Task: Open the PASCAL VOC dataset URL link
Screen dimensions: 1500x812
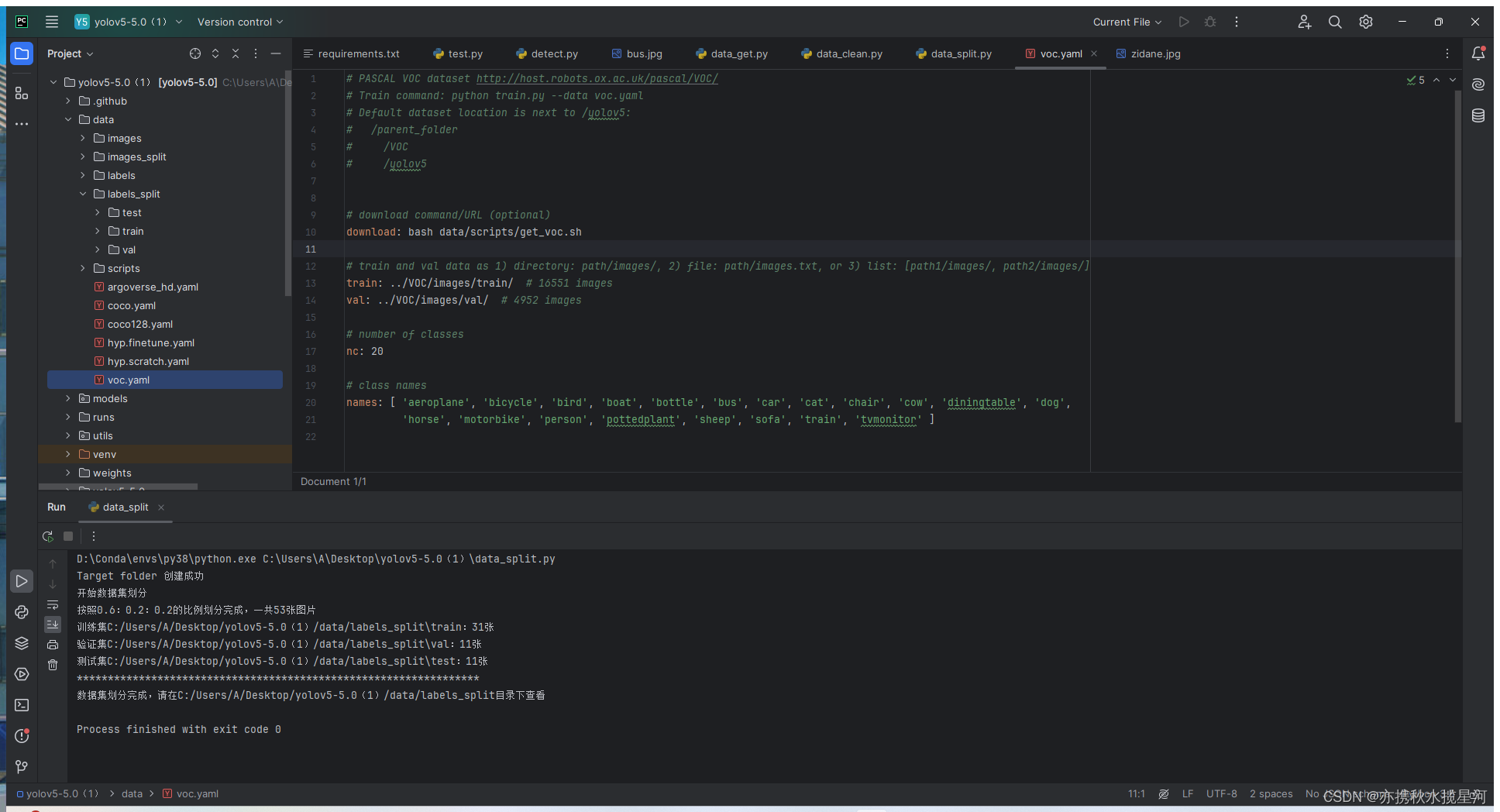Action: click(x=597, y=78)
